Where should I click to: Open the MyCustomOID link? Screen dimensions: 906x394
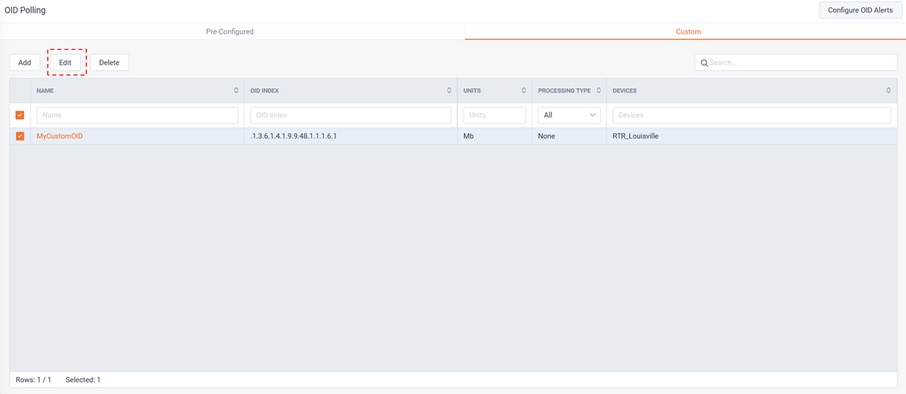click(x=60, y=136)
